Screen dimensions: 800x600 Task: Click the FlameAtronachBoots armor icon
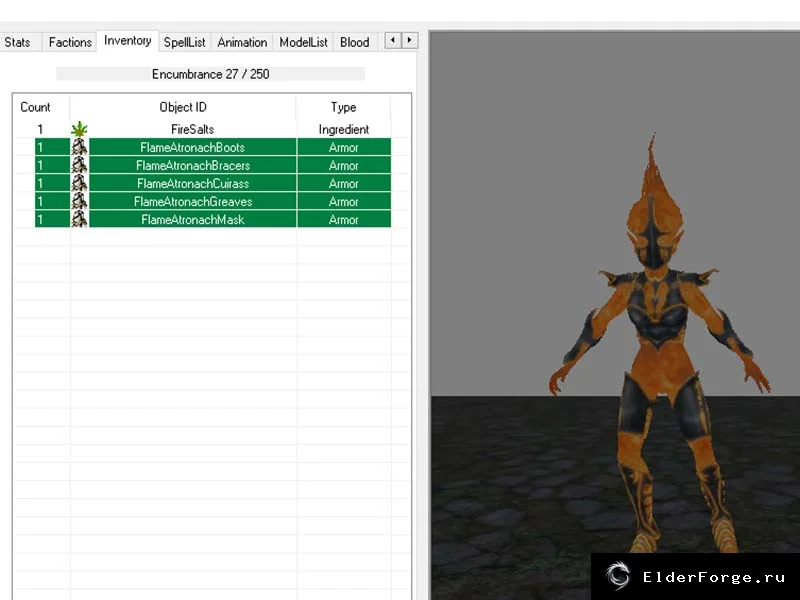79,147
